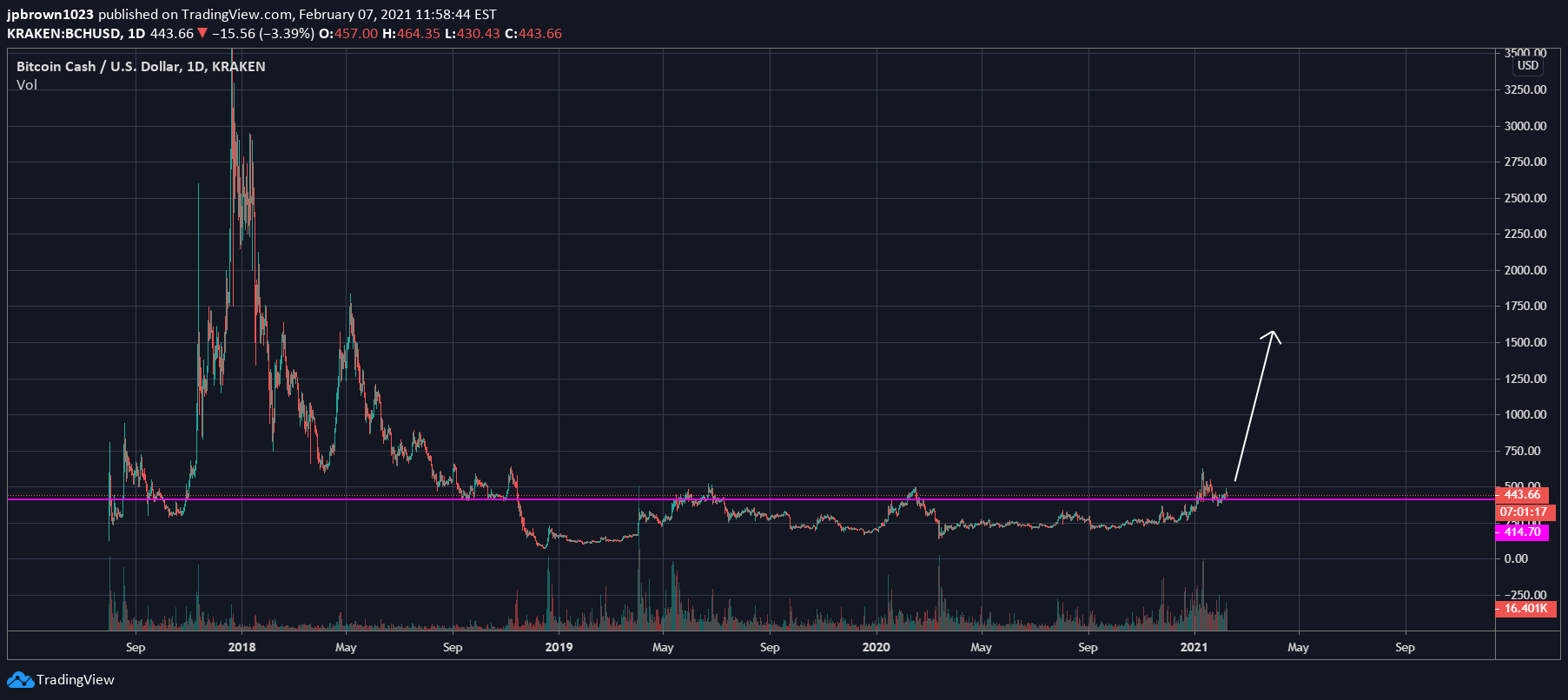Click the O:457.00 open value

(348, 34)
